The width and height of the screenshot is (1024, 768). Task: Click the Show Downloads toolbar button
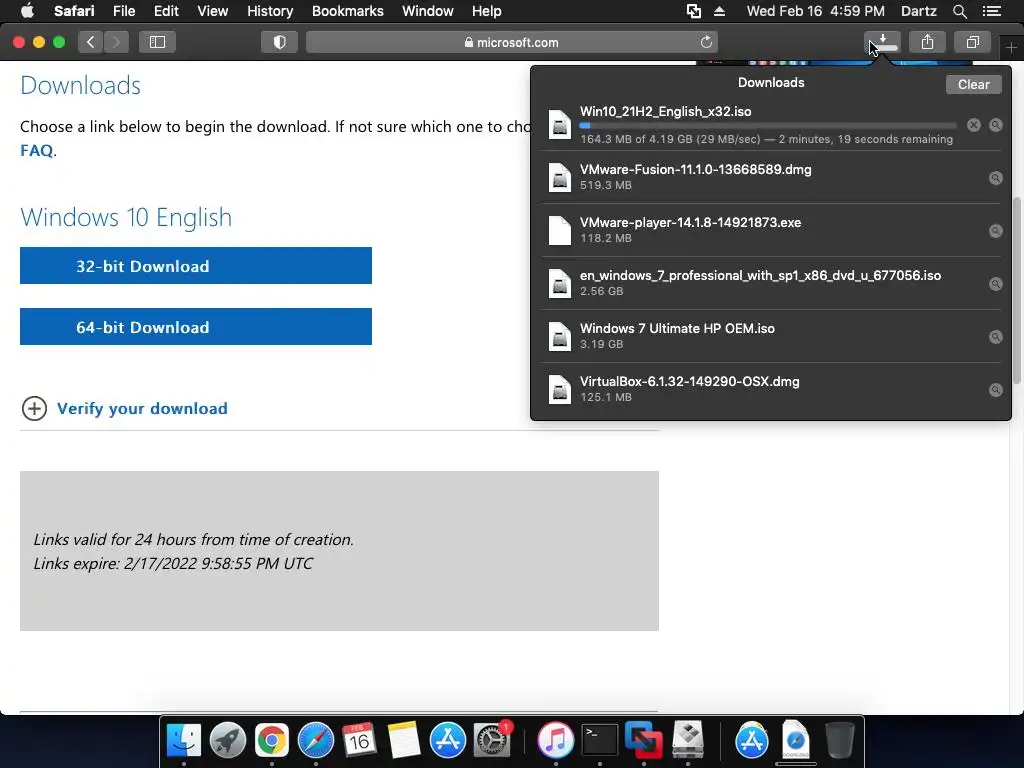point(882,42)
